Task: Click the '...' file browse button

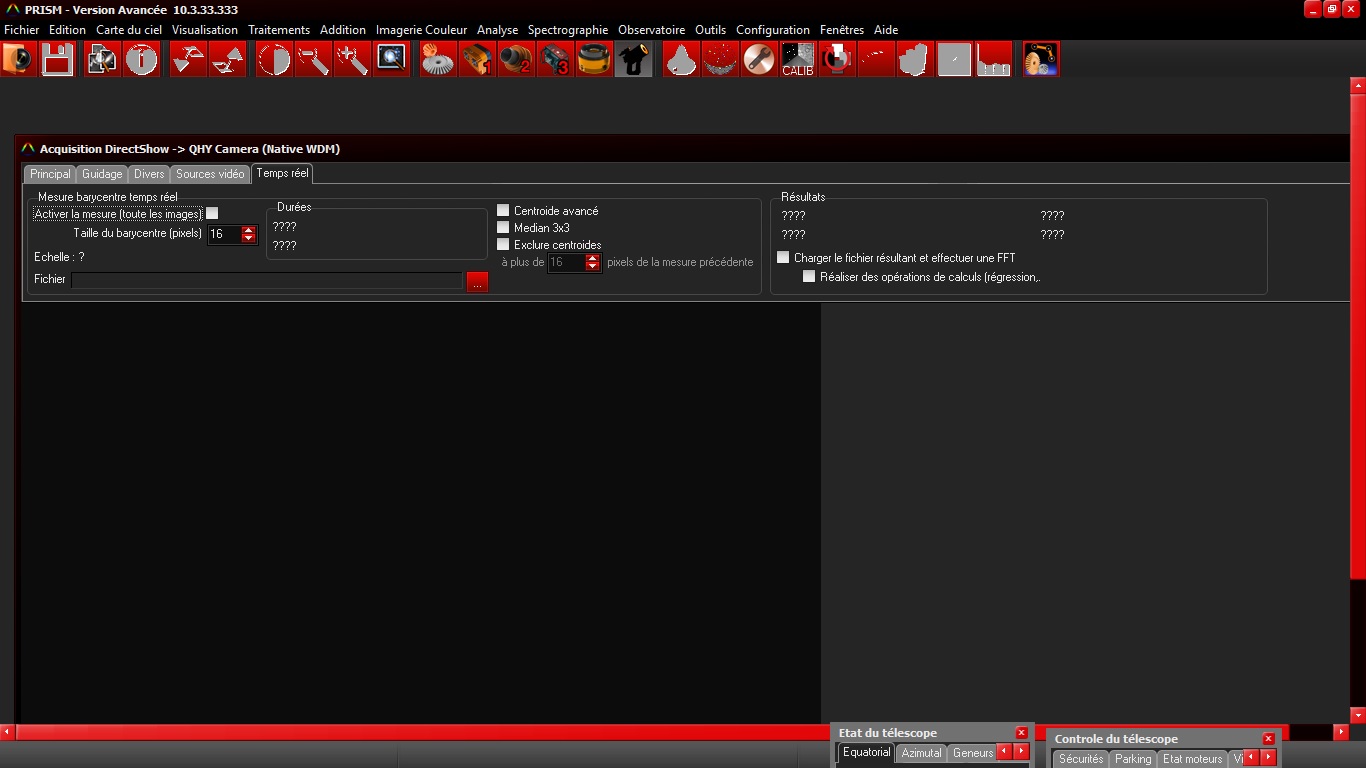Action: pyautogui.click(x=477, y=282)
